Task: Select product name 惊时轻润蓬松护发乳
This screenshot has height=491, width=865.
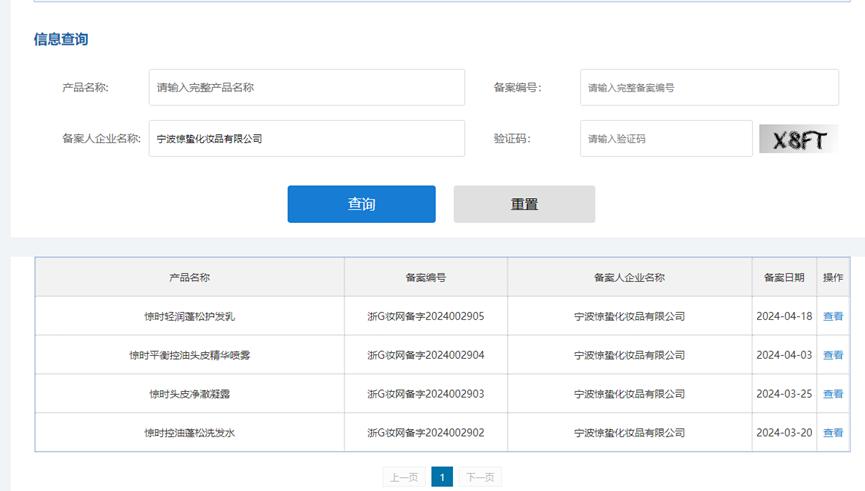Action: point(190,316)
